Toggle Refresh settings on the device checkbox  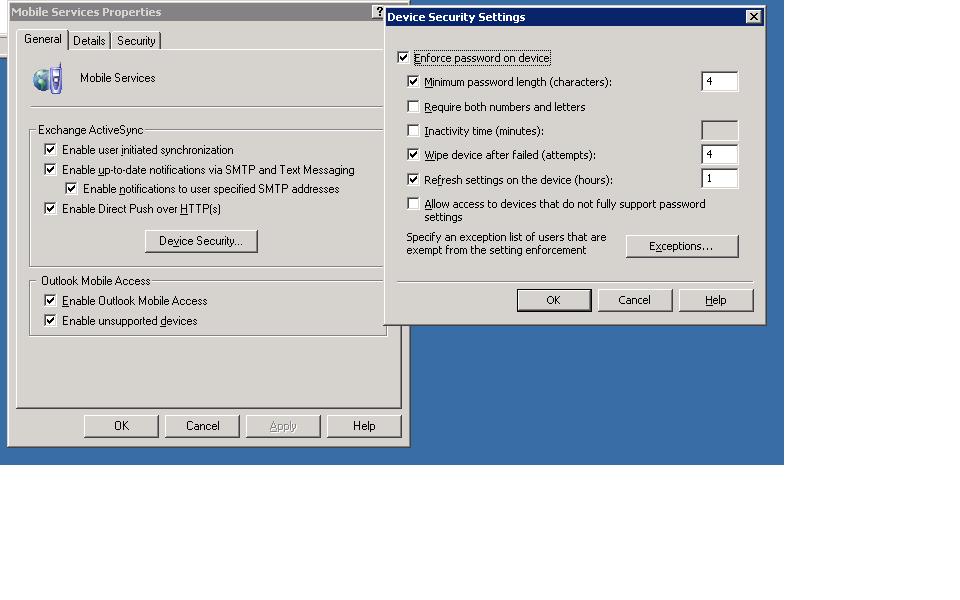click(x=413, y=179)
